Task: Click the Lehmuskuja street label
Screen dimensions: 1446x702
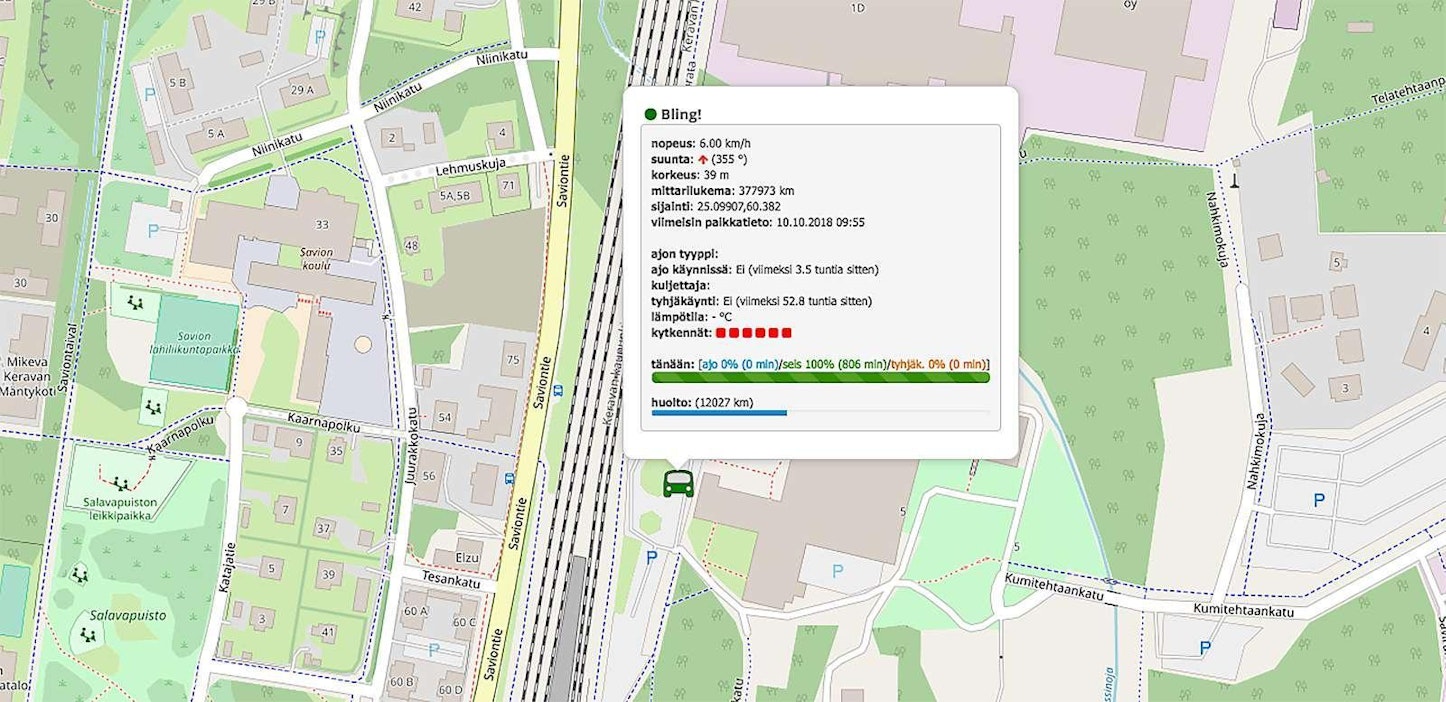Action: [470, 171]
